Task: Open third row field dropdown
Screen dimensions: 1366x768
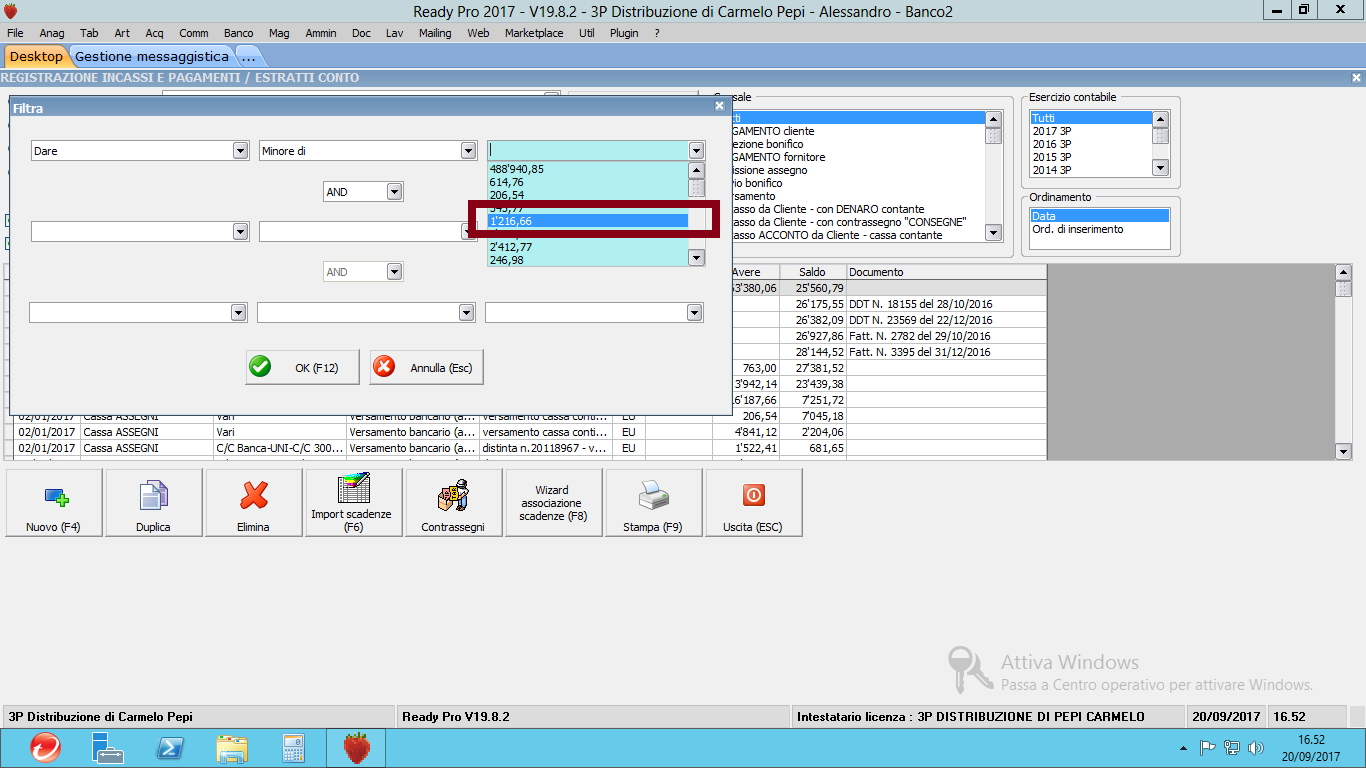Action: click(238, 313)
